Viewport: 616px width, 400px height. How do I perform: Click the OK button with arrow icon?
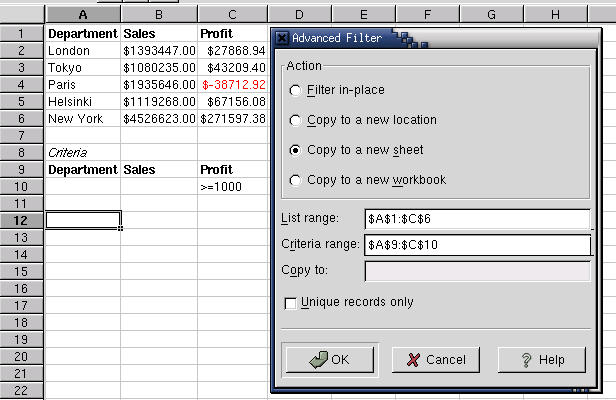[x=330, y=360]
